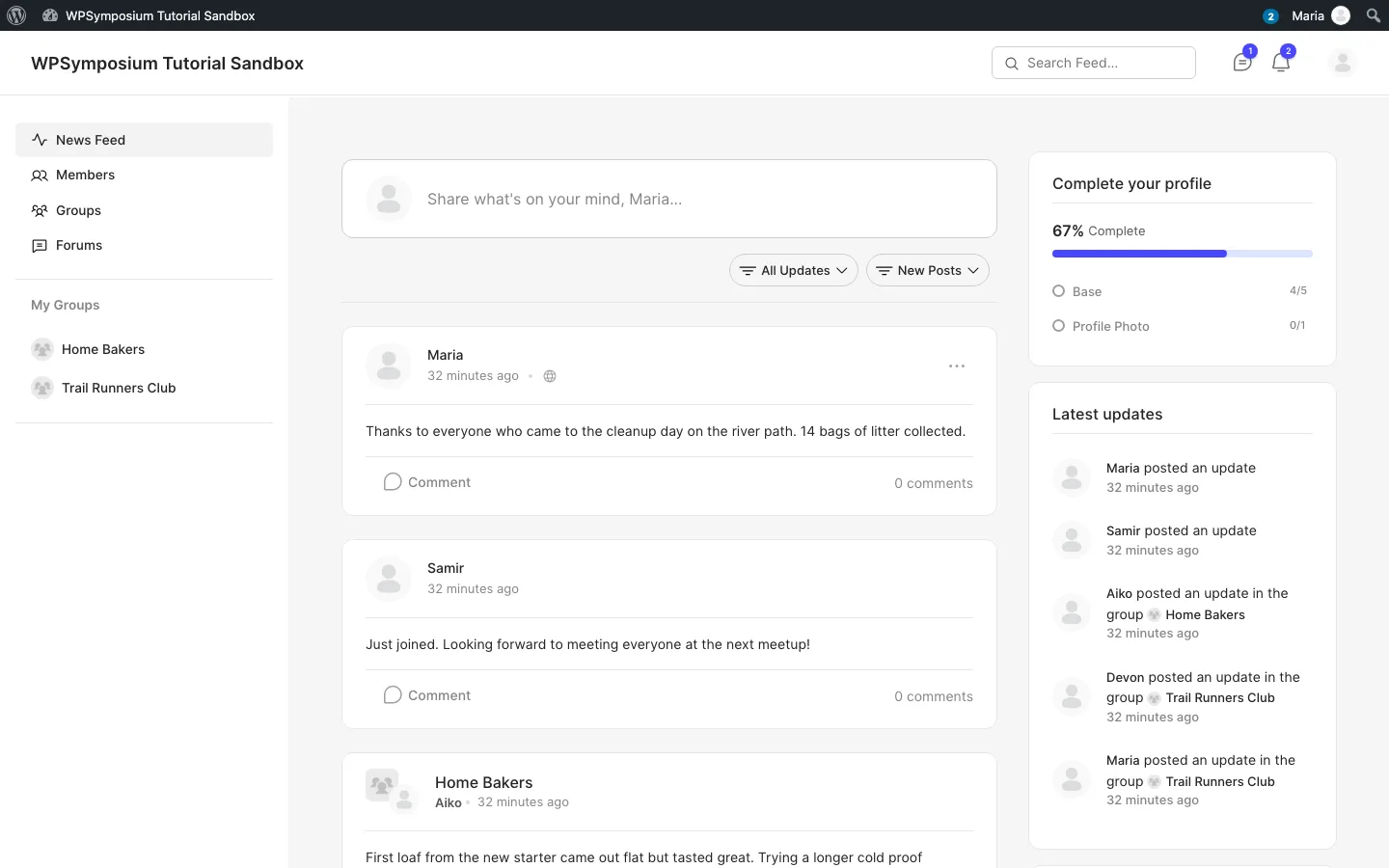The image size is (1389, 868).
Task: Click the dashboard icon beside the admin bar site name
Action: click(50, 15)
